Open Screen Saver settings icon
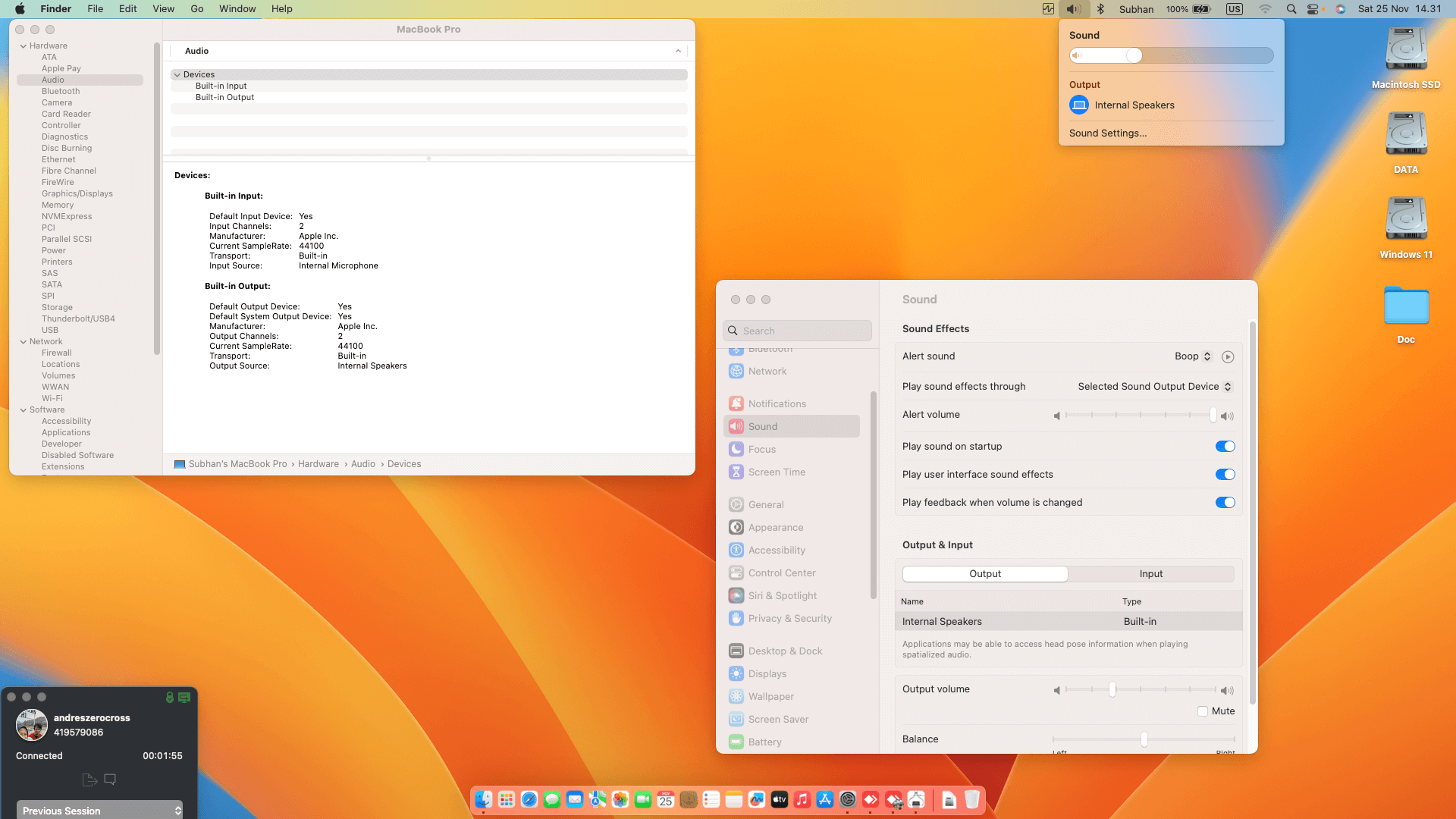 736,719
